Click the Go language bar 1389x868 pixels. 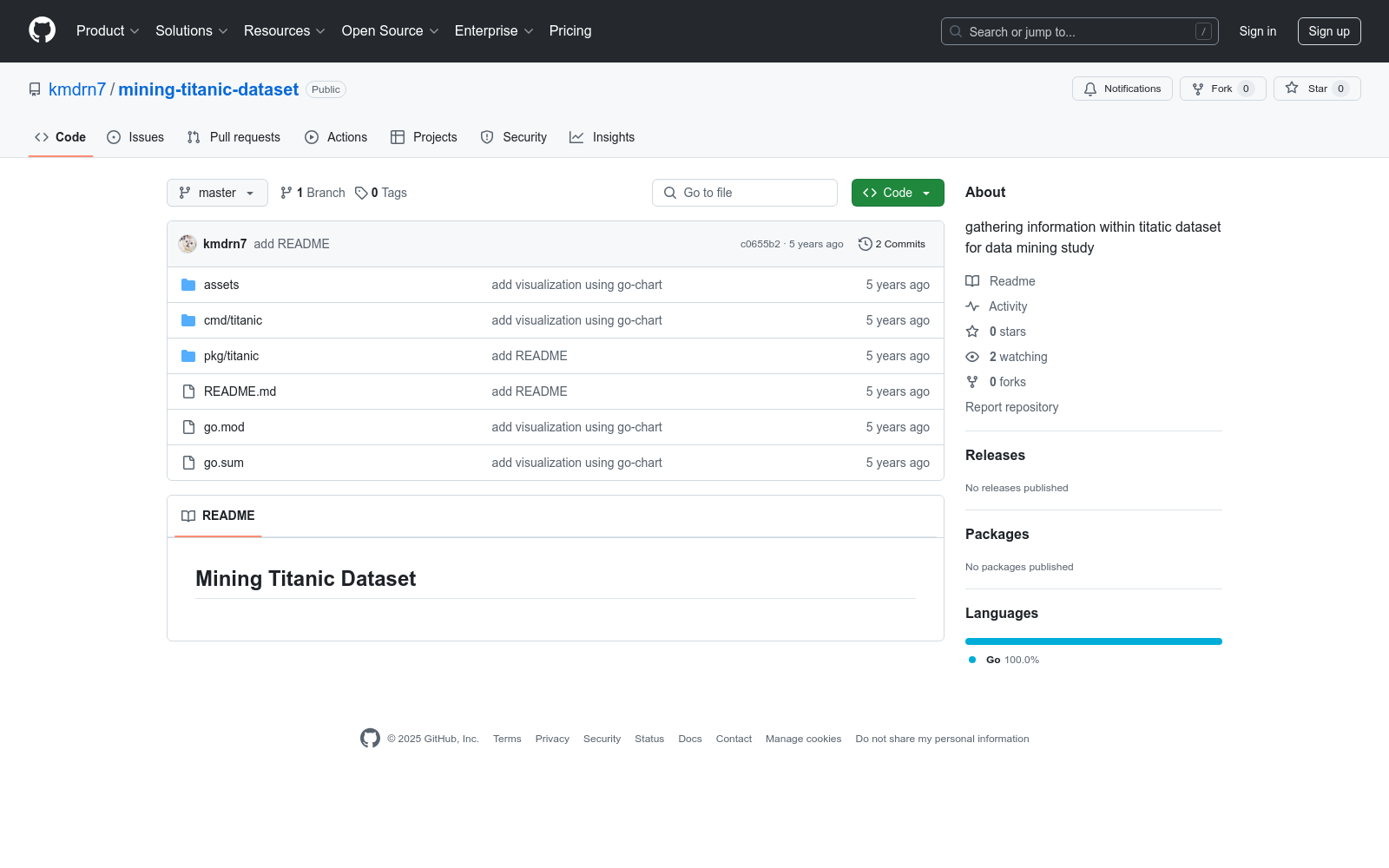(x=1094, y=641)
